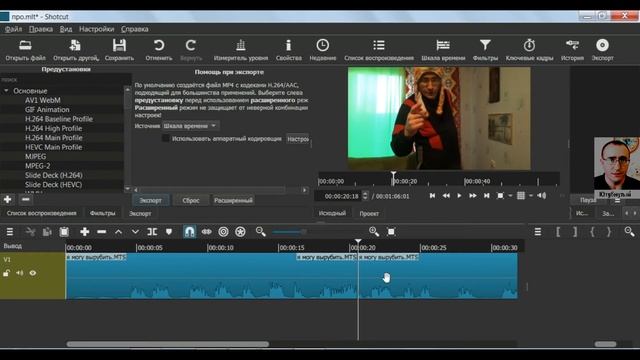Open Файл menu

pyautogui.click(x=13, y=29)
